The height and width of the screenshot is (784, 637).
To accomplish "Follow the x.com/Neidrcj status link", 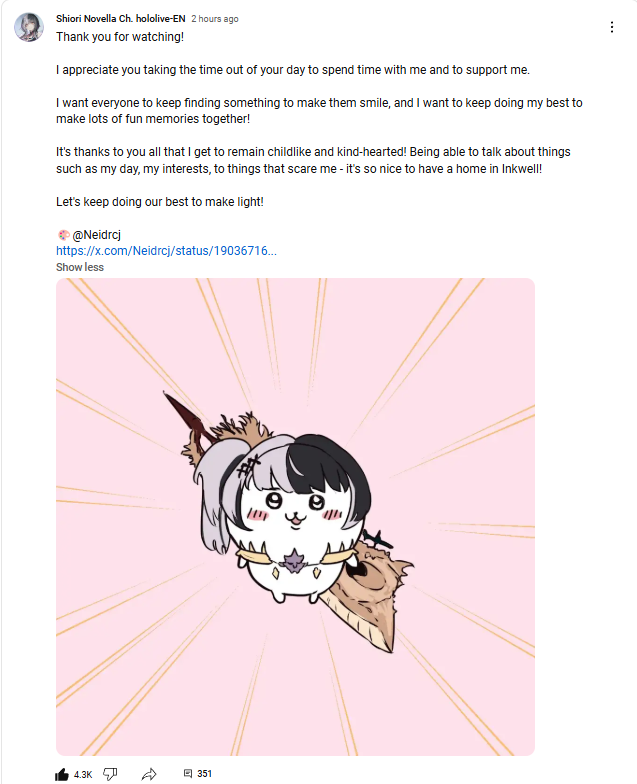I will 166,250.
